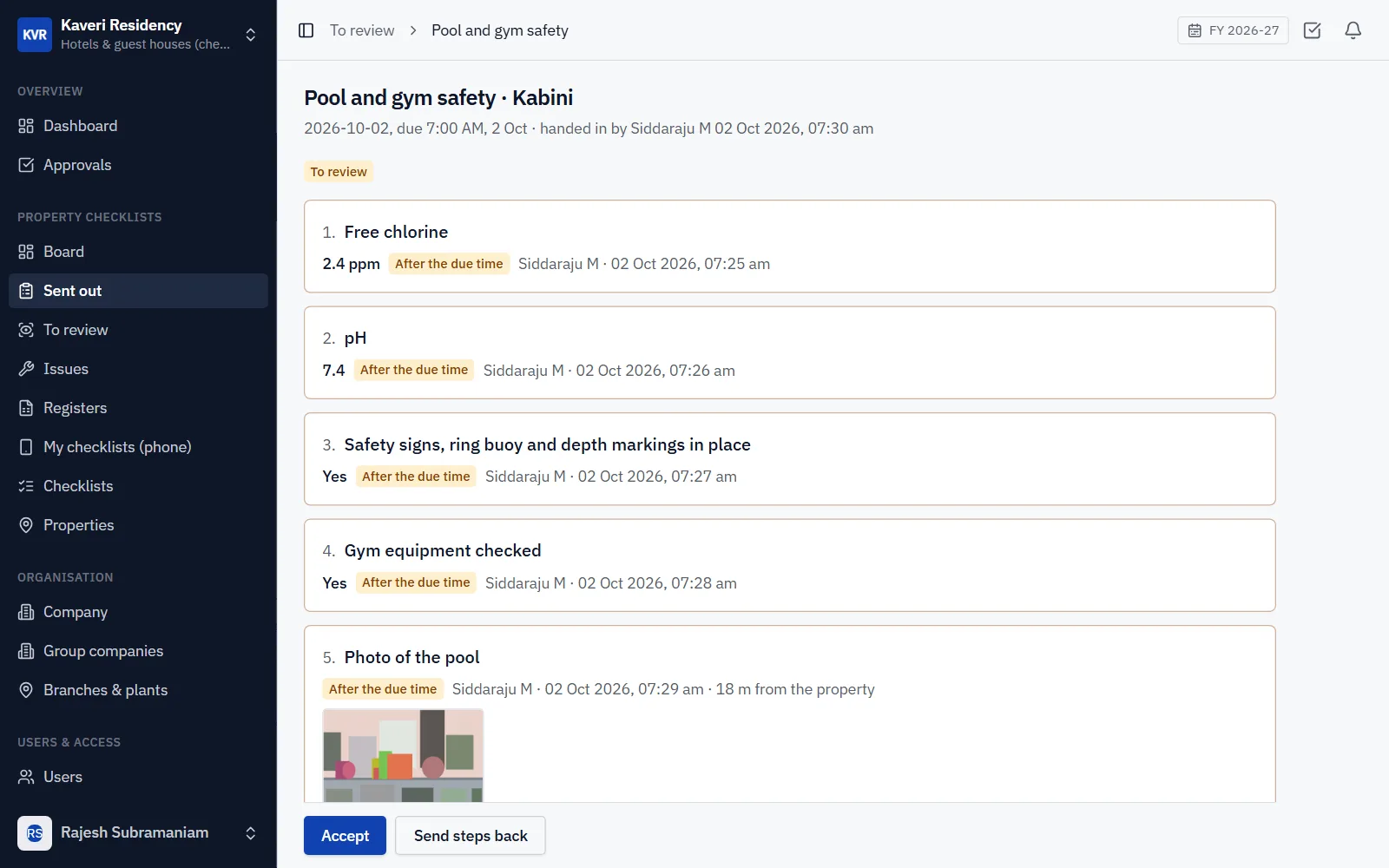Click the Checklists list icon

click(x=26, y=486)
